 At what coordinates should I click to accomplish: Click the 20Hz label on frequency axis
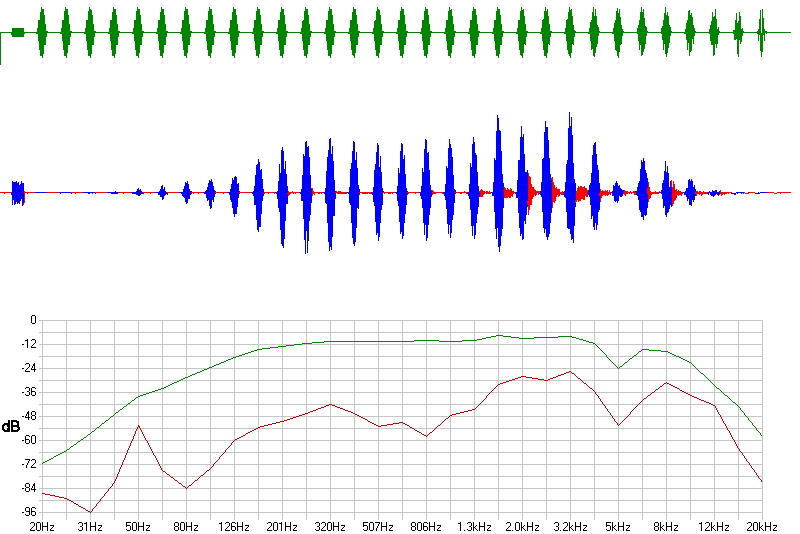[42, 527]
